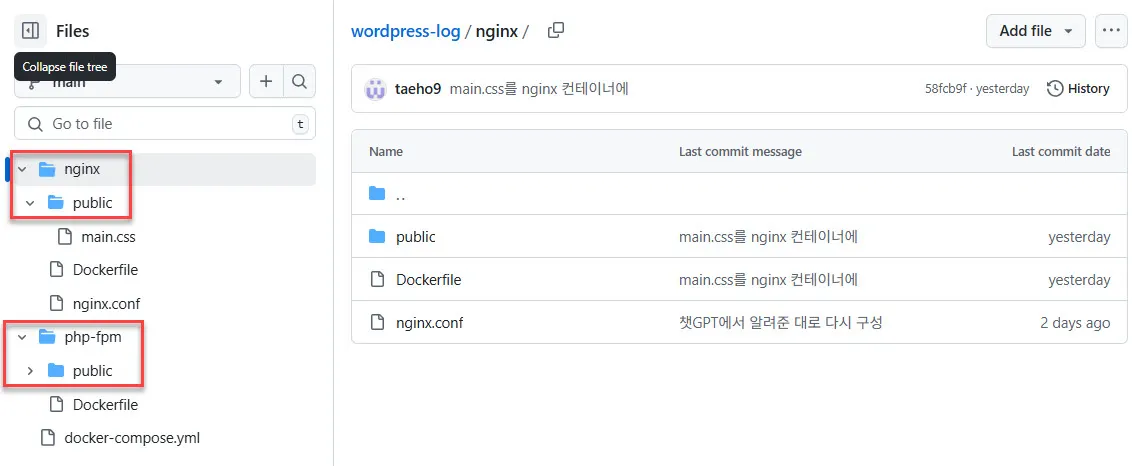The image size is (1132, 466).
Task: Click the Name column header
Action: point(386,152)
